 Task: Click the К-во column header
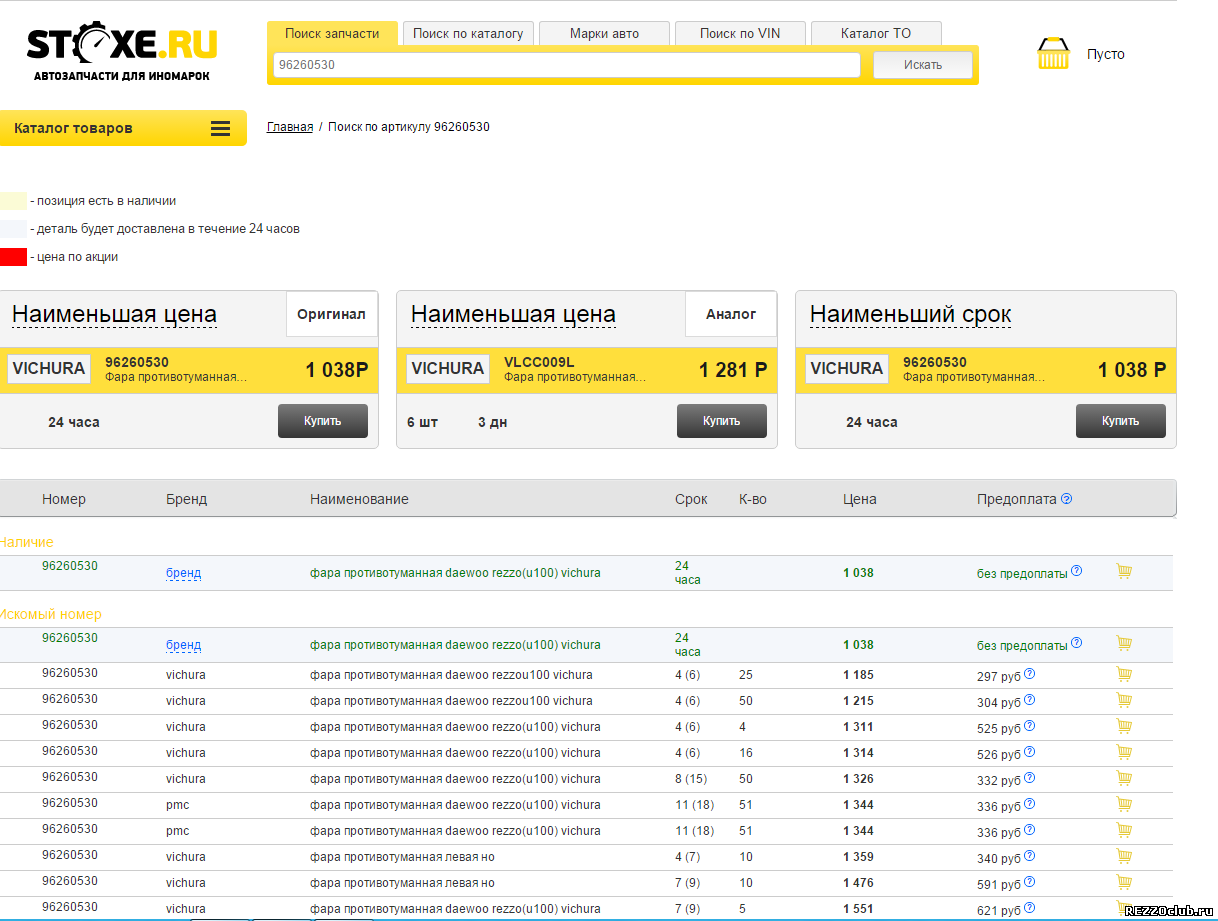point(753,499)
